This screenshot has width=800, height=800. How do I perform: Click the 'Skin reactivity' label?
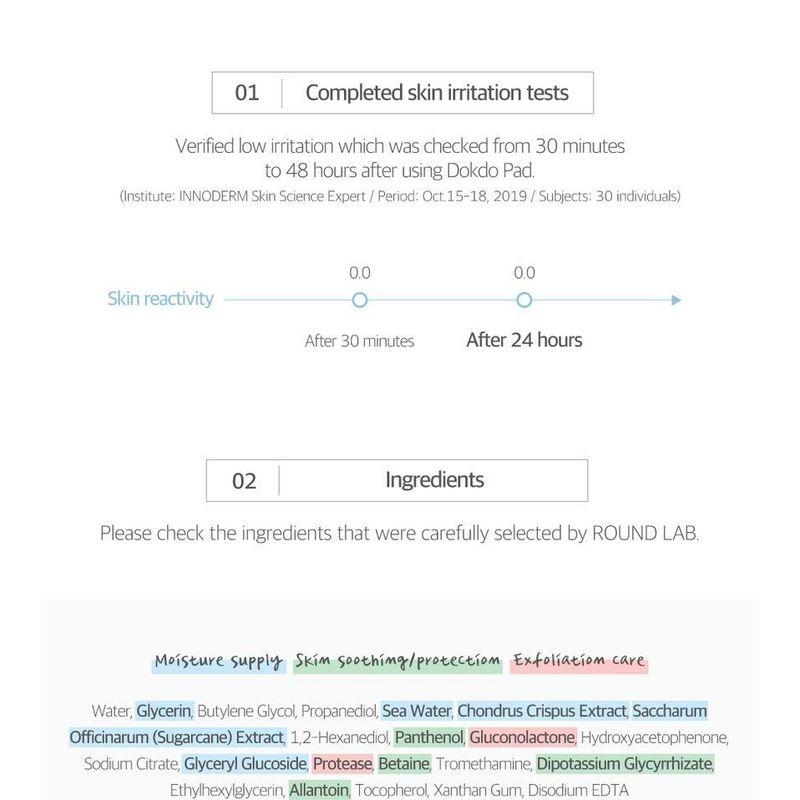coord(161,299)
